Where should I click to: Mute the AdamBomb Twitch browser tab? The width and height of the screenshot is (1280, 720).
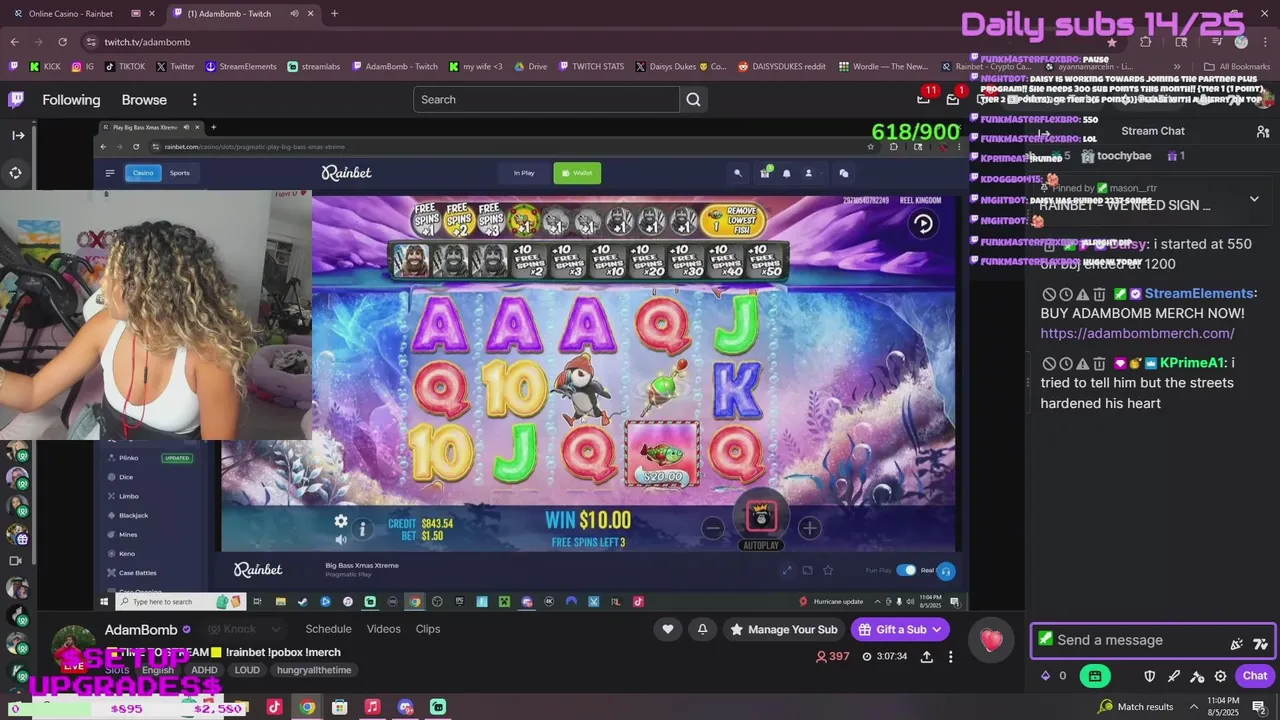point(294,14)
